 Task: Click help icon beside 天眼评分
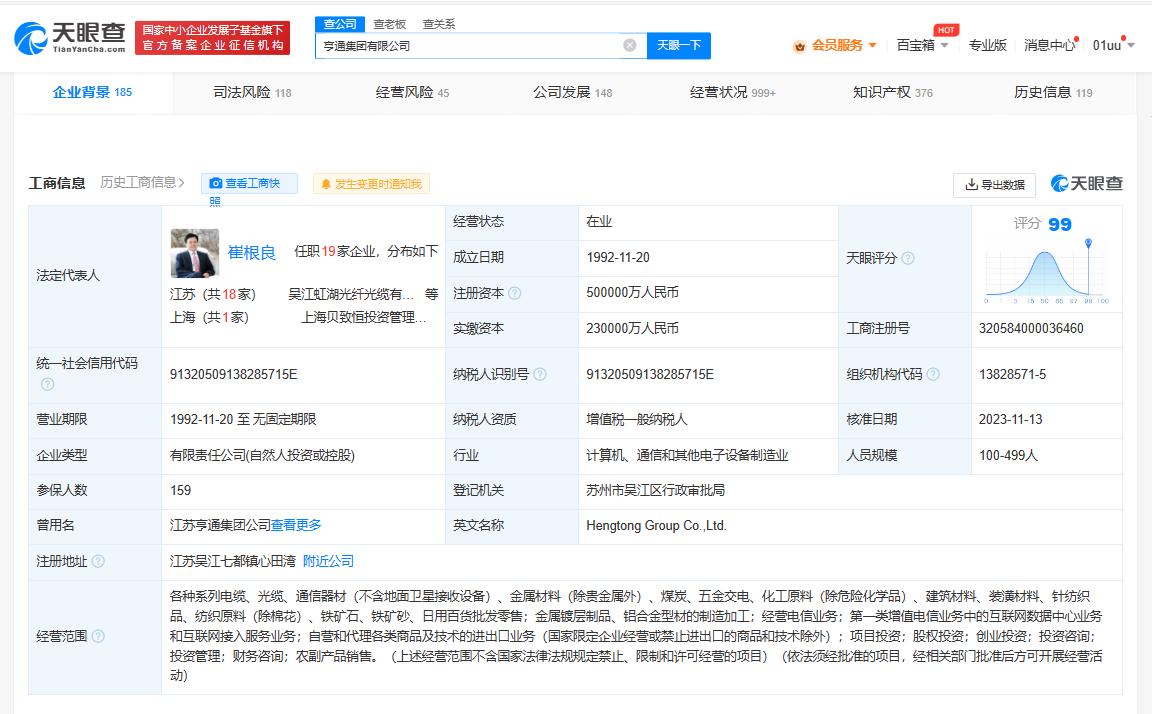click(x=908, y=258)
